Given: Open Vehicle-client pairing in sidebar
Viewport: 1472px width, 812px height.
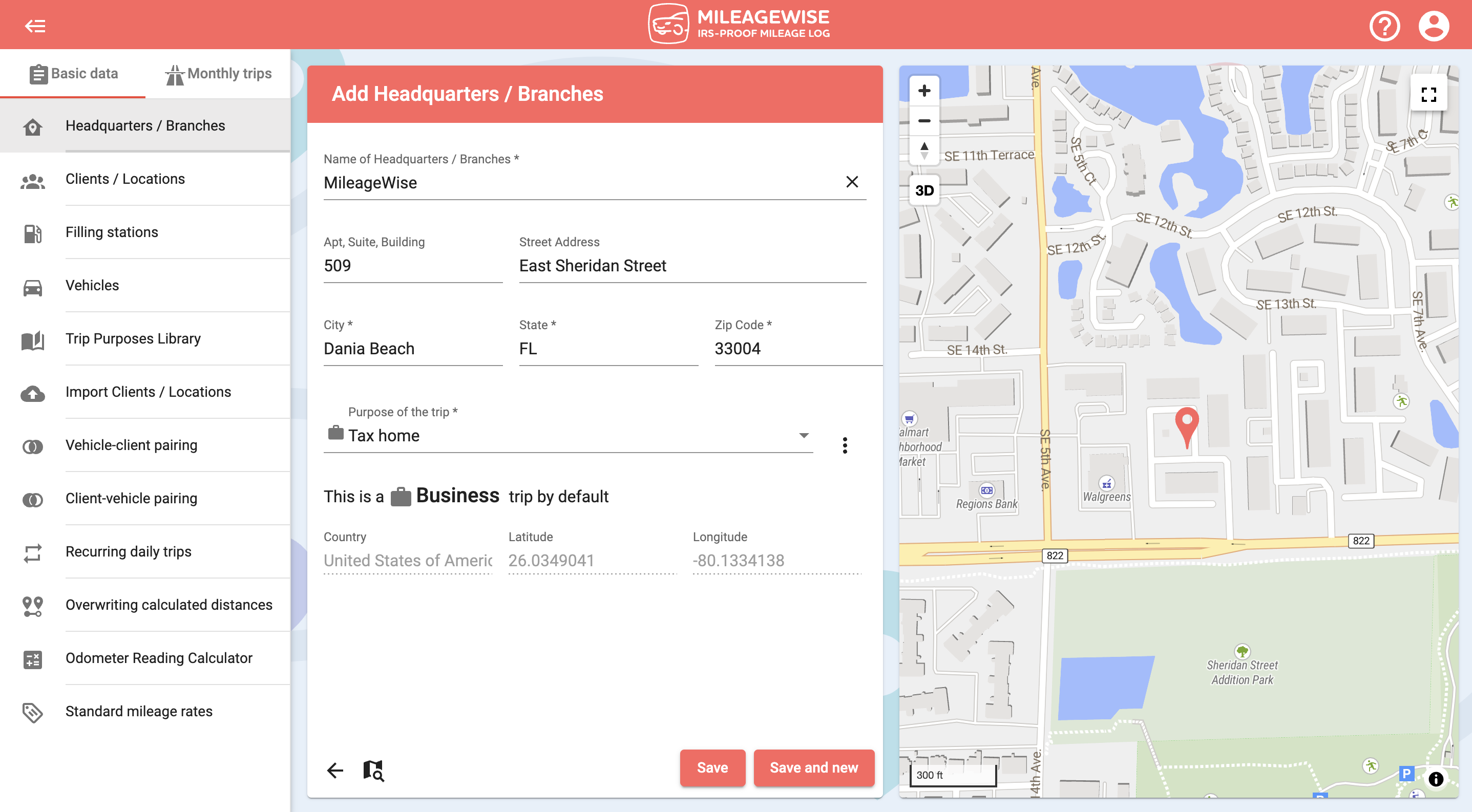Looking at the screenshot, I should click(145, 445).
